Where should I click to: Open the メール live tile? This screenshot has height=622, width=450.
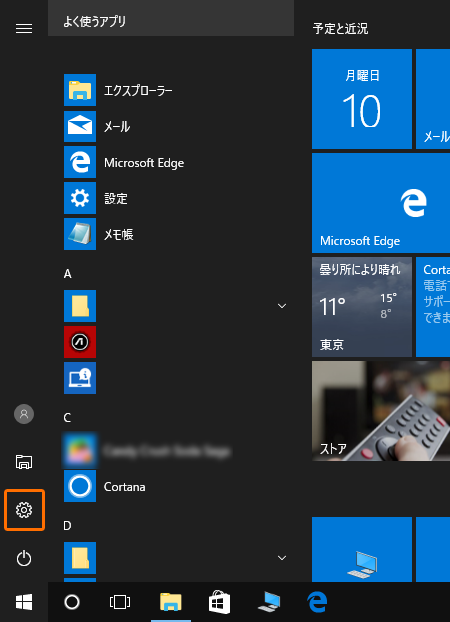click(x=433, y=99)
